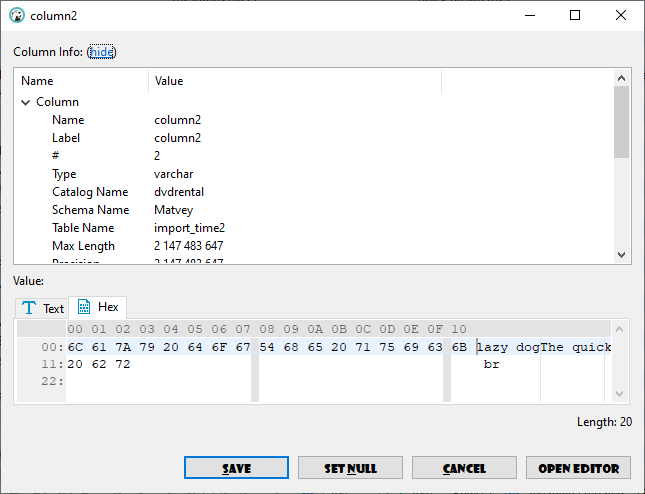645x494 pixels.
Task: Open the value in external editor
Action: coord(578,468)
